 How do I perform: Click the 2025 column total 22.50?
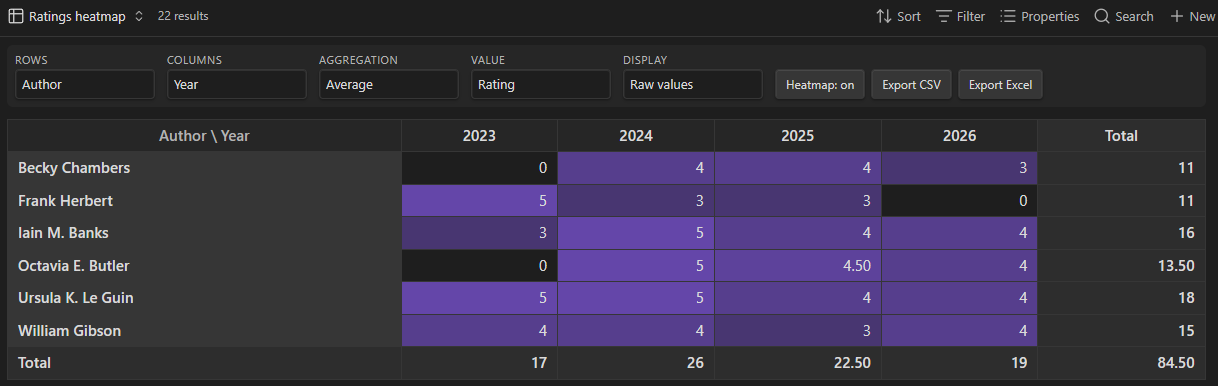click(798, 363)
